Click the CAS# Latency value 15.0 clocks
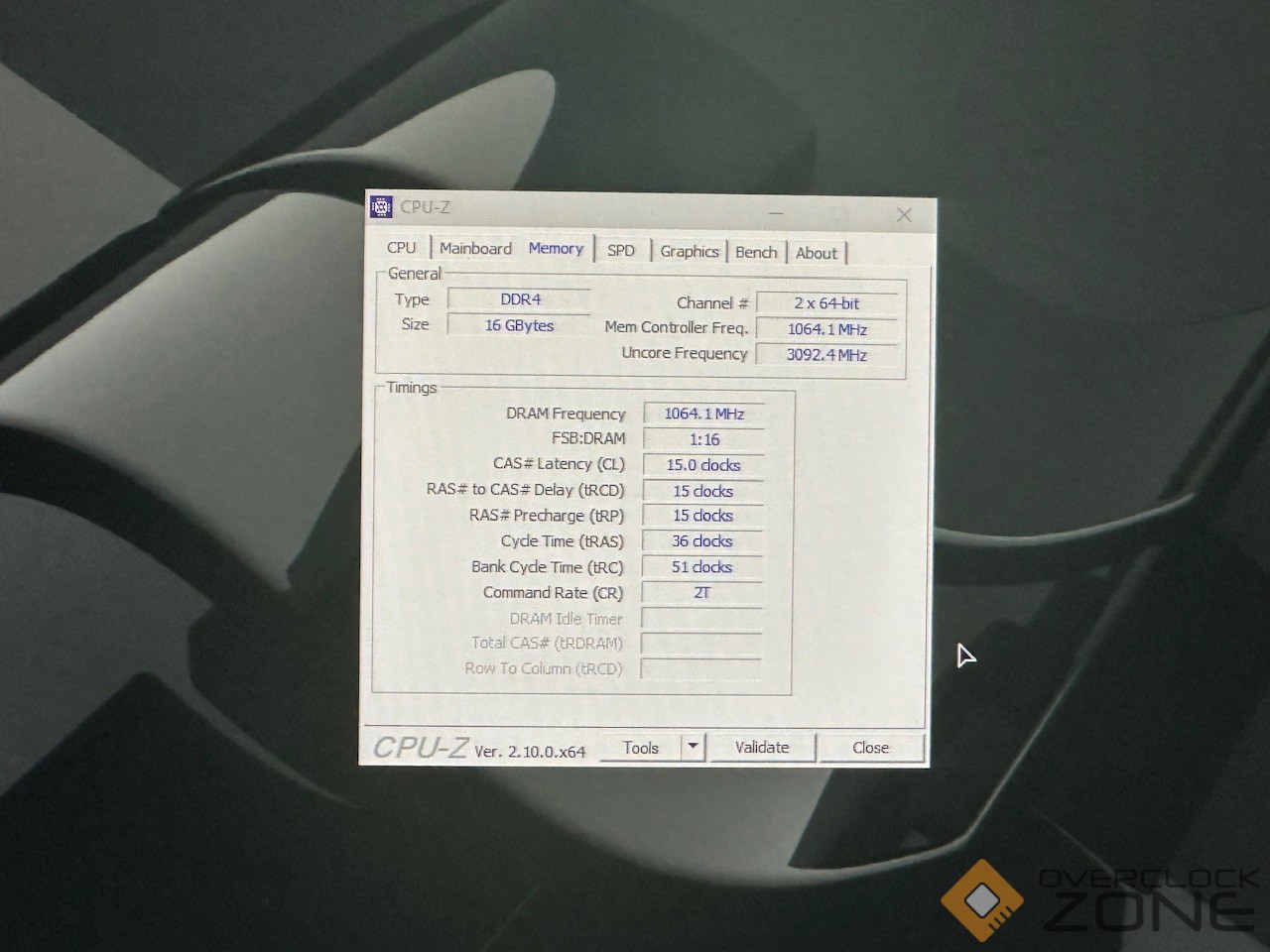 tap(703, 465)
